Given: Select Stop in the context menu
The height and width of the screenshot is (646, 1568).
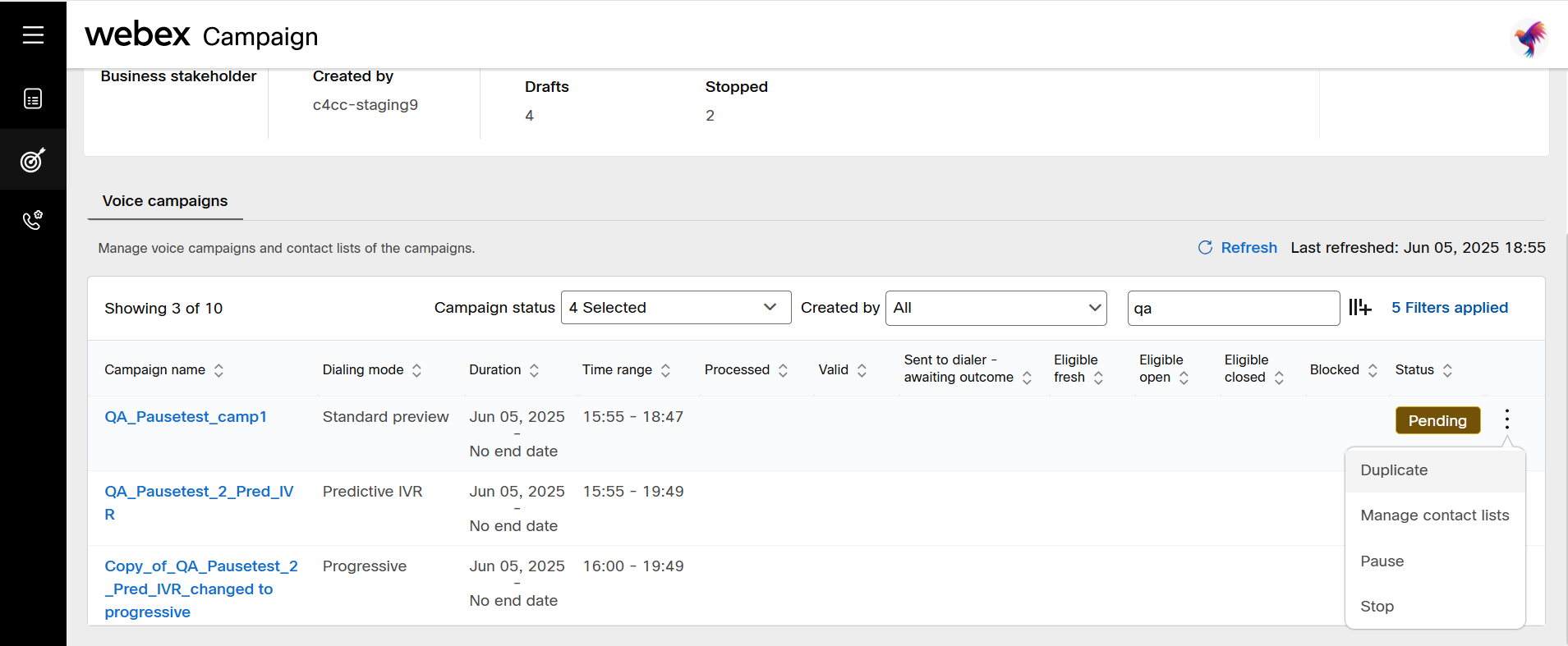Looking at the screenshot, I should pyautogui.click(x=1435, y=607).
